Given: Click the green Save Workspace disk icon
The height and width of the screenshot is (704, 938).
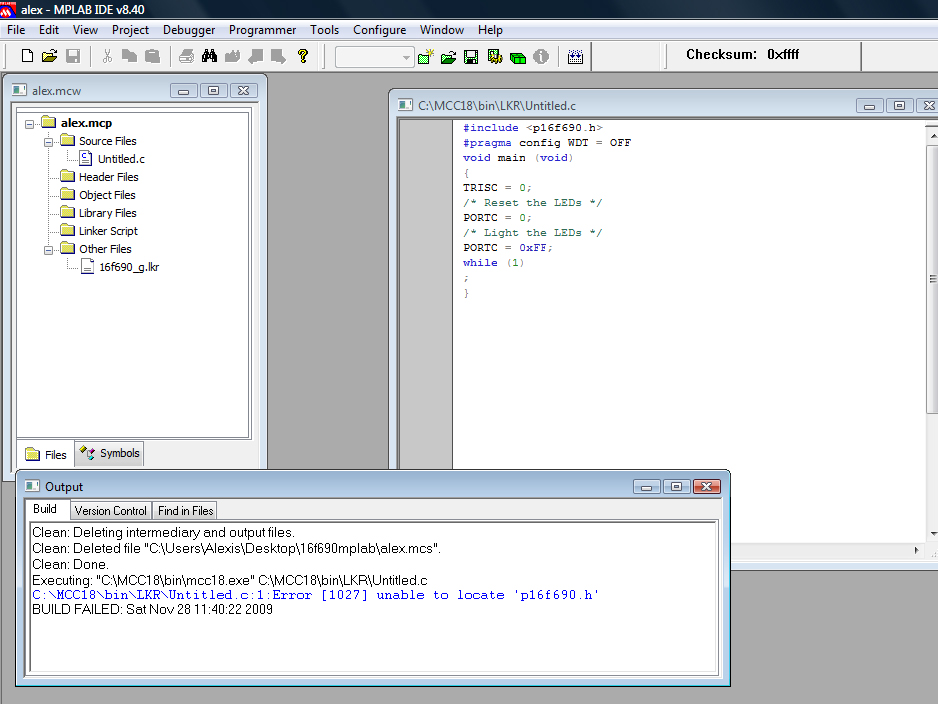Looking at the screenshot, I should [x=471, y=57].
